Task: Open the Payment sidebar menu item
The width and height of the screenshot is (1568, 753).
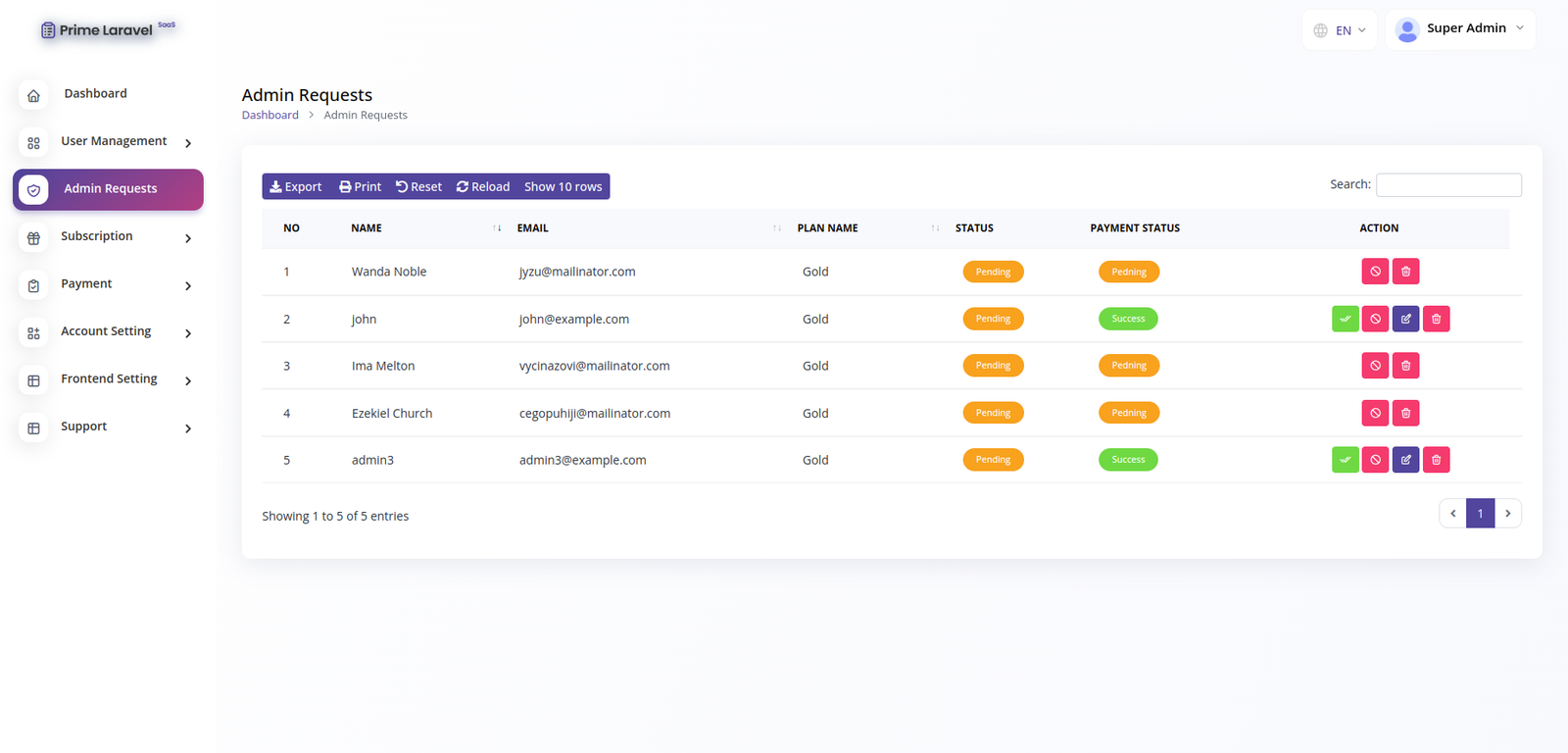Action: (108, 284)
